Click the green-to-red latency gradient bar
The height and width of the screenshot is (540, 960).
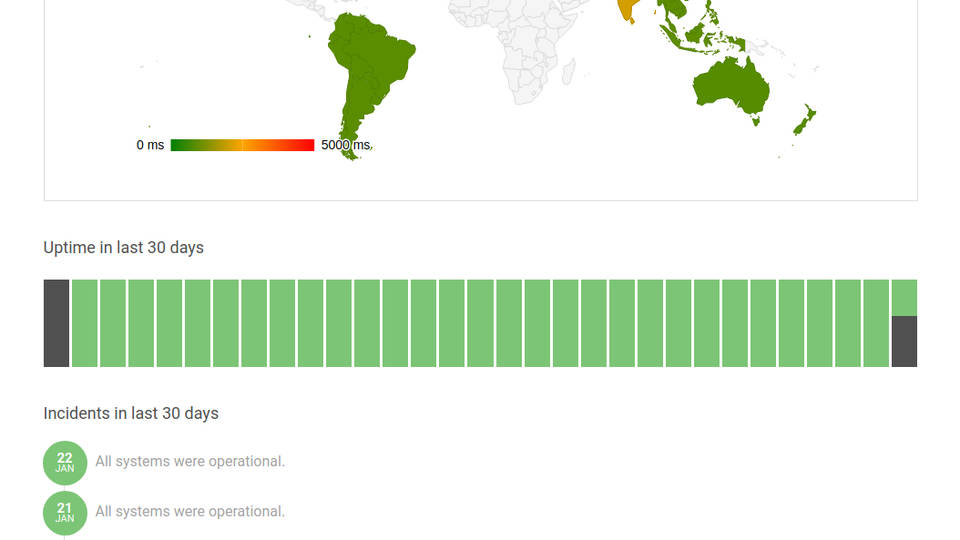pyautogui.click(x=242, y=145)
